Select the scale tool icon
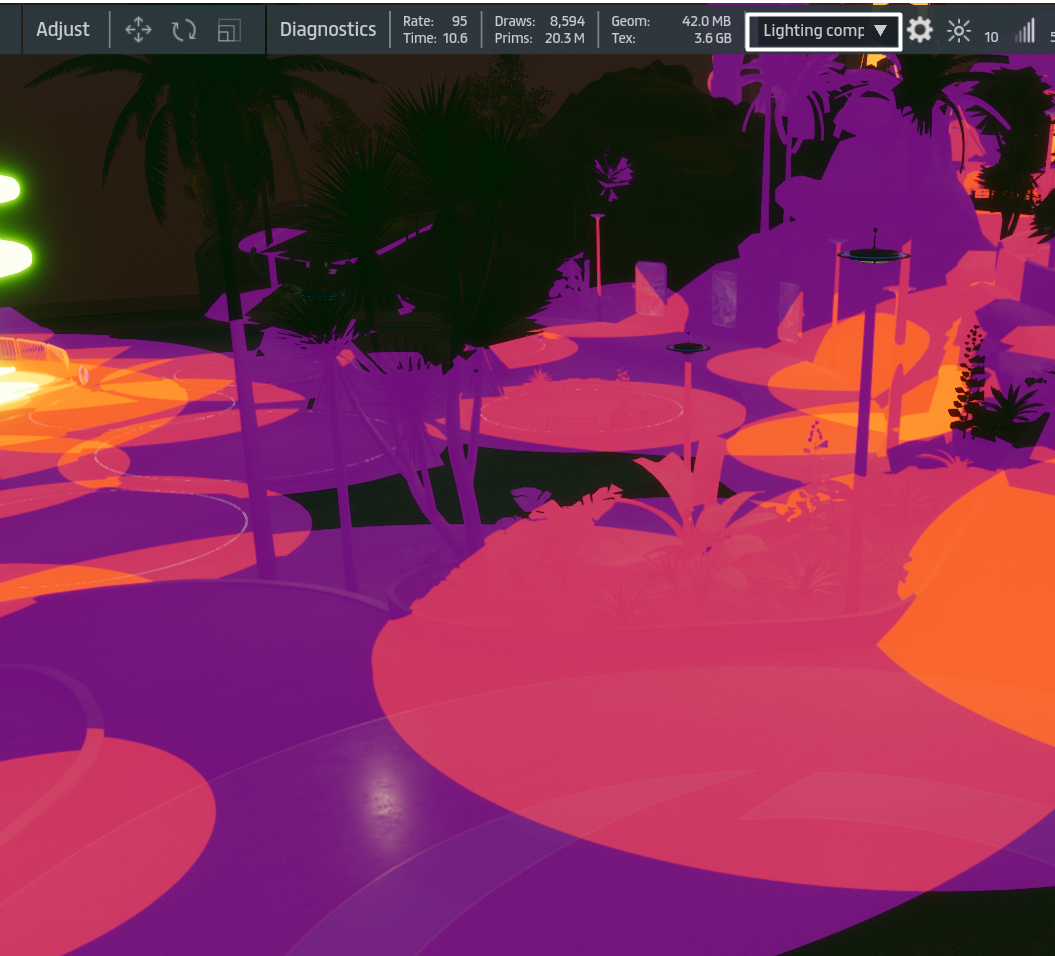1055x956 pixels. click(229, 30)
